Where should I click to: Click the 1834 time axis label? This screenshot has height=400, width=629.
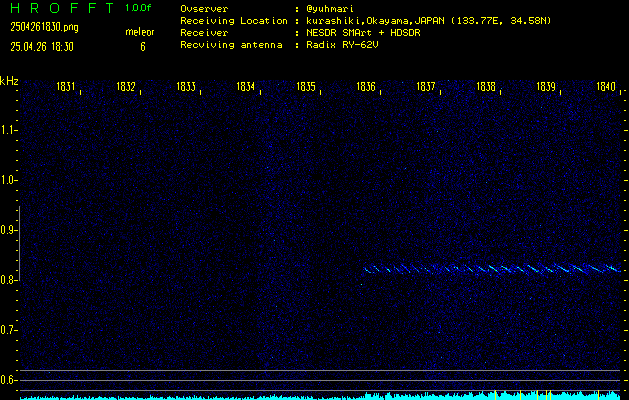click(x=246, y=86)
